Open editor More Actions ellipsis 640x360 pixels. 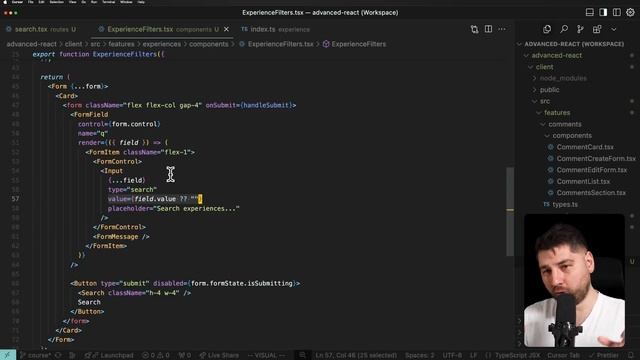pyautogui.click(x=502, y=29)
